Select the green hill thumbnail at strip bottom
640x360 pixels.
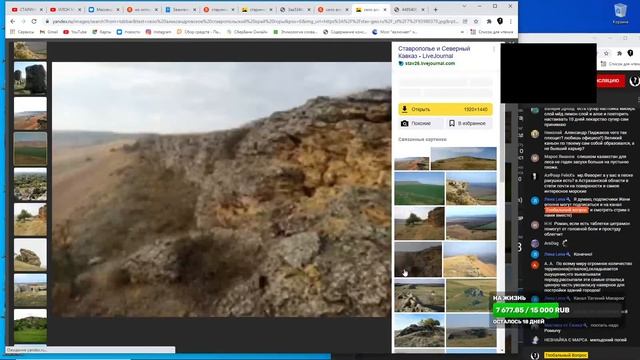coord(30,326)
